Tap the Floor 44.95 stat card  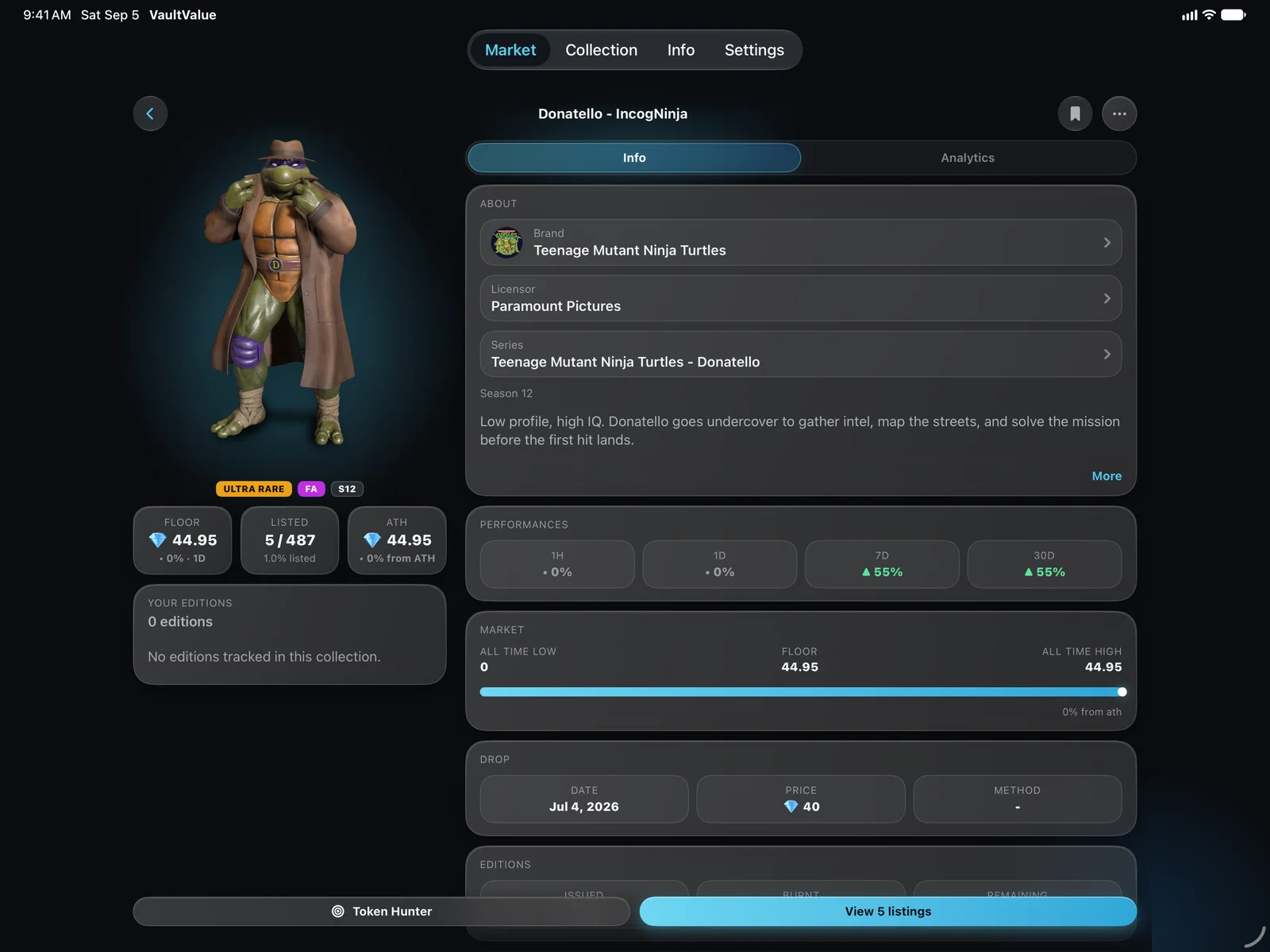(x=183, y=540)
